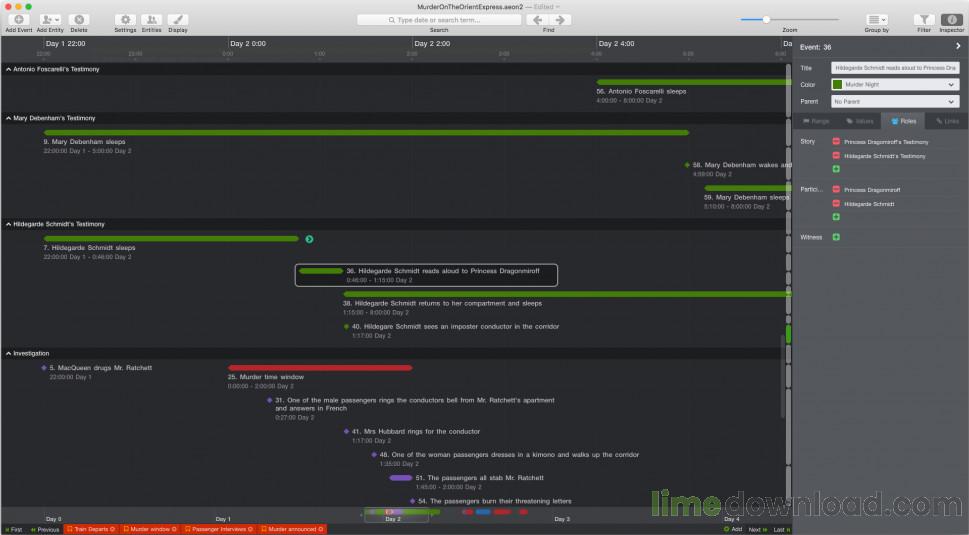Open the Color Murder Night dropdown
This screenshot has width=969, height=535.
coord(895,85)
